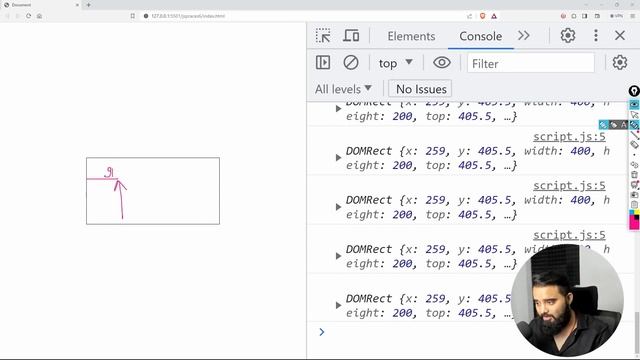Create a live expression with the eye icon
This screenshot has width=640, height=360.
pos(442,62)
